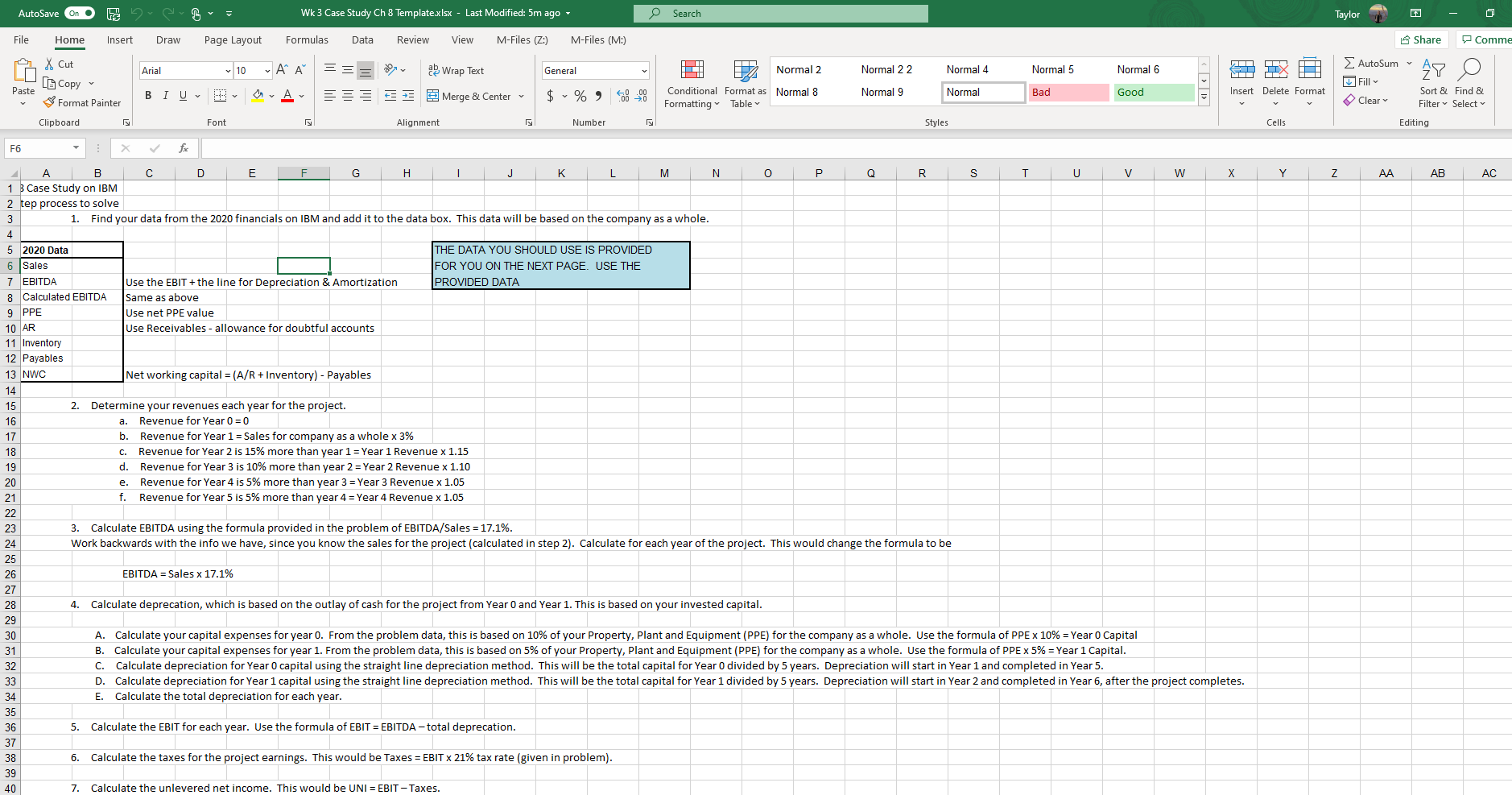The image size is (1512, 795).
Task: Click the Increase Font Size icon
Action: tap(280, 69)
